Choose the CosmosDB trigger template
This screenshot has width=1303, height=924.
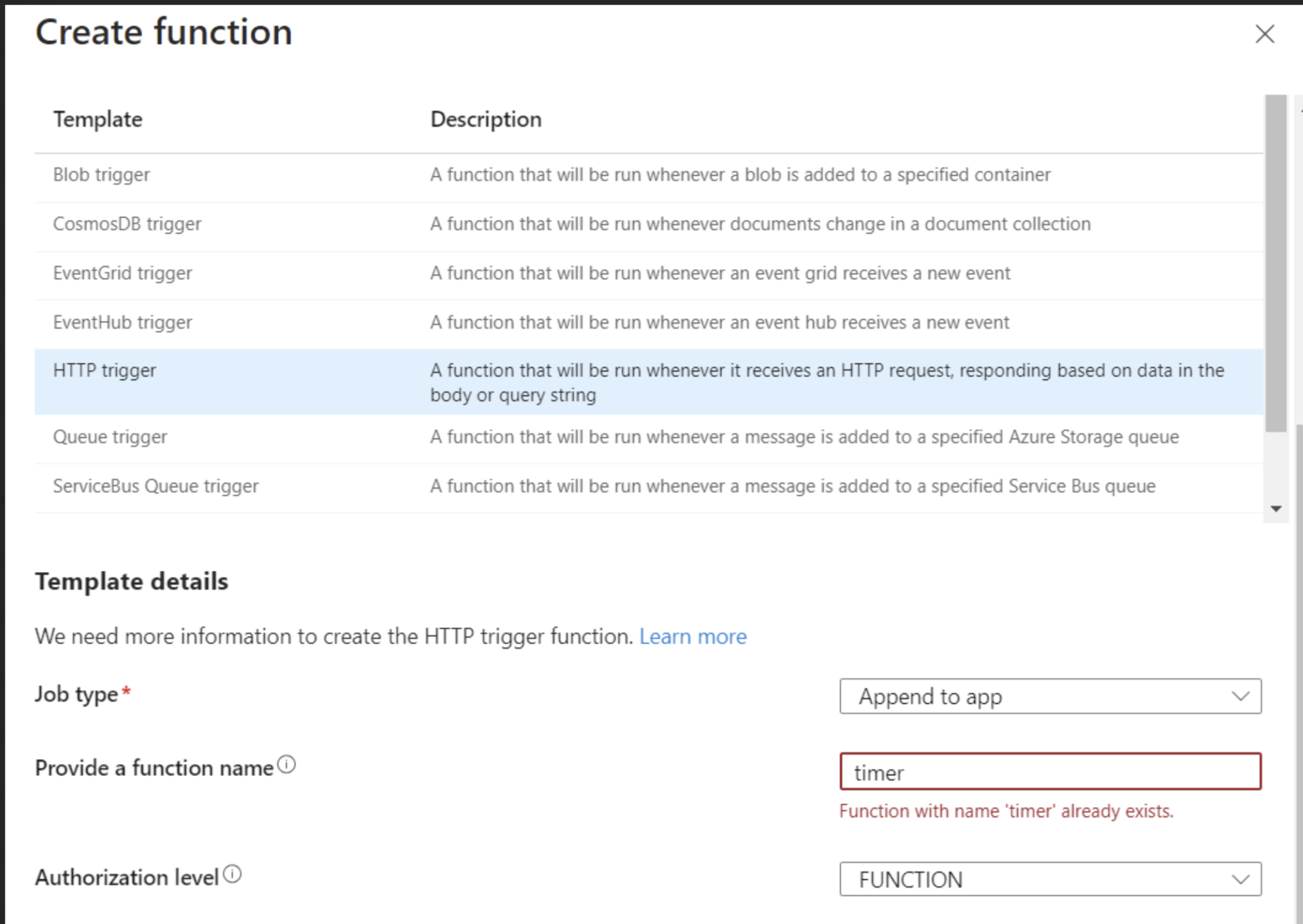127,224
